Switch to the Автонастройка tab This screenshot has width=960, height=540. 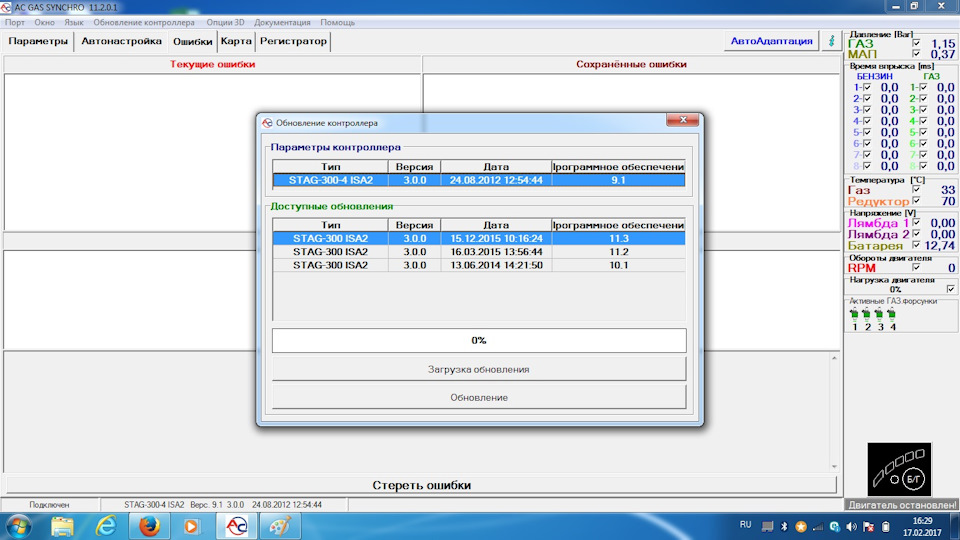tap(121, 41)
